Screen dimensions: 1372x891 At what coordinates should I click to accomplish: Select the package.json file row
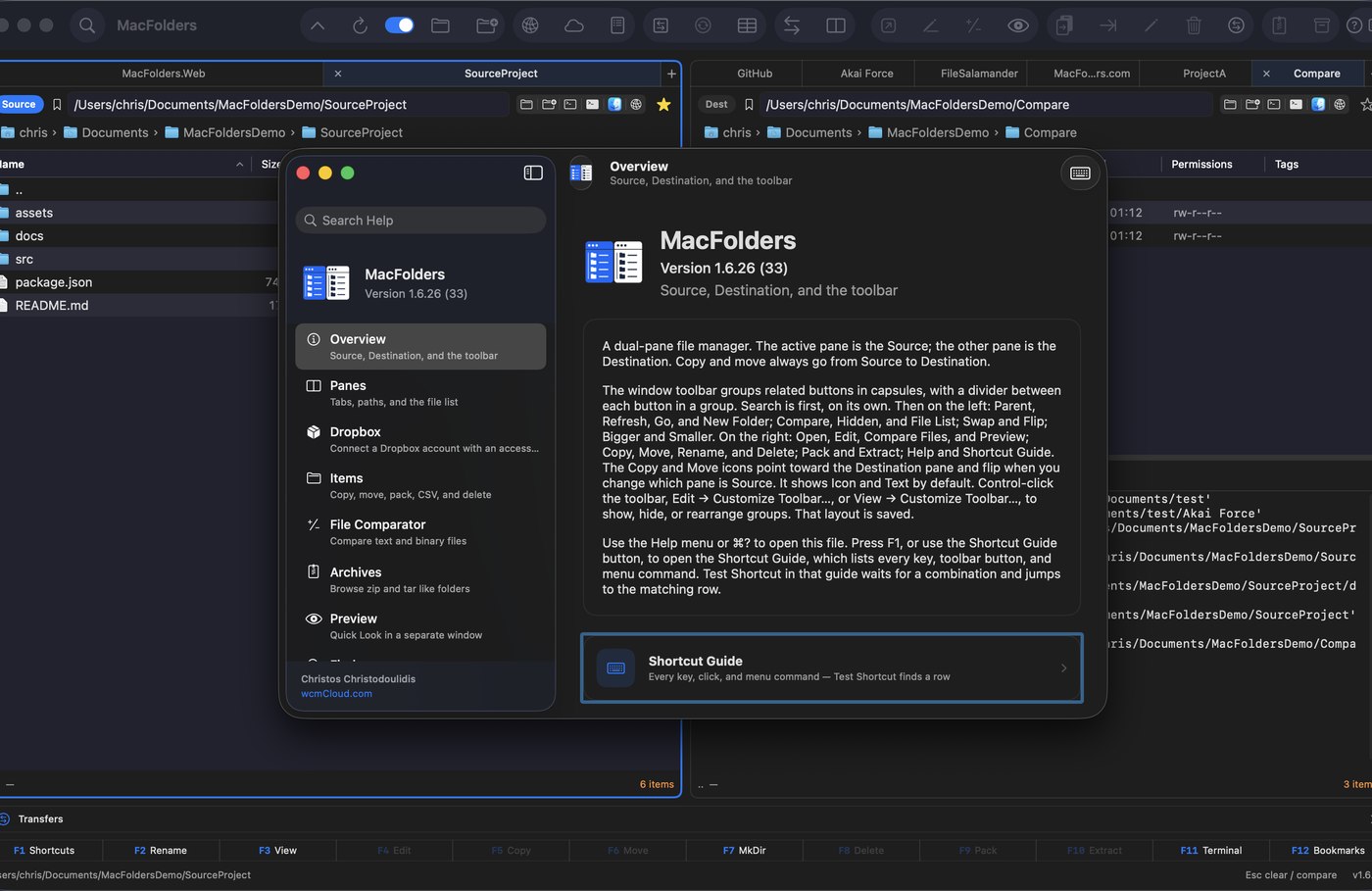[x=139, y=282]
